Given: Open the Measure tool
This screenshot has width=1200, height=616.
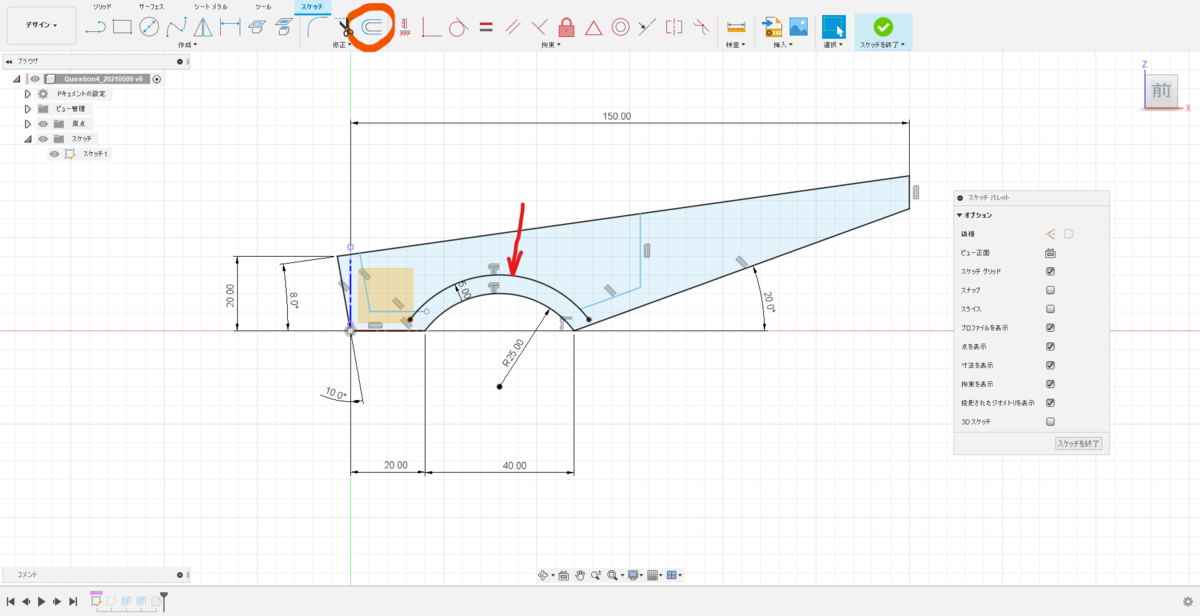Looking at the screenshot, I should [736, 27].
